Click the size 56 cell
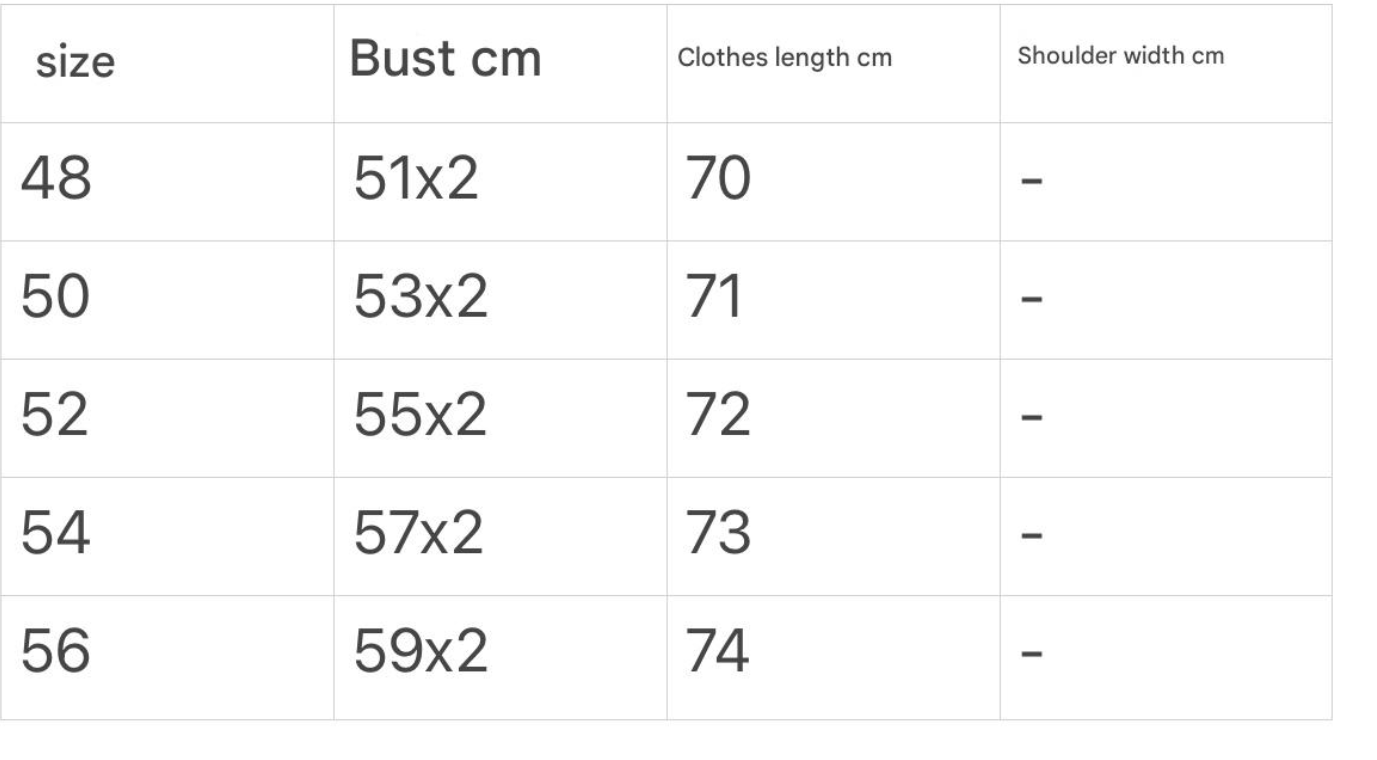The image size is (1377, 760). [x=56, y=653]
